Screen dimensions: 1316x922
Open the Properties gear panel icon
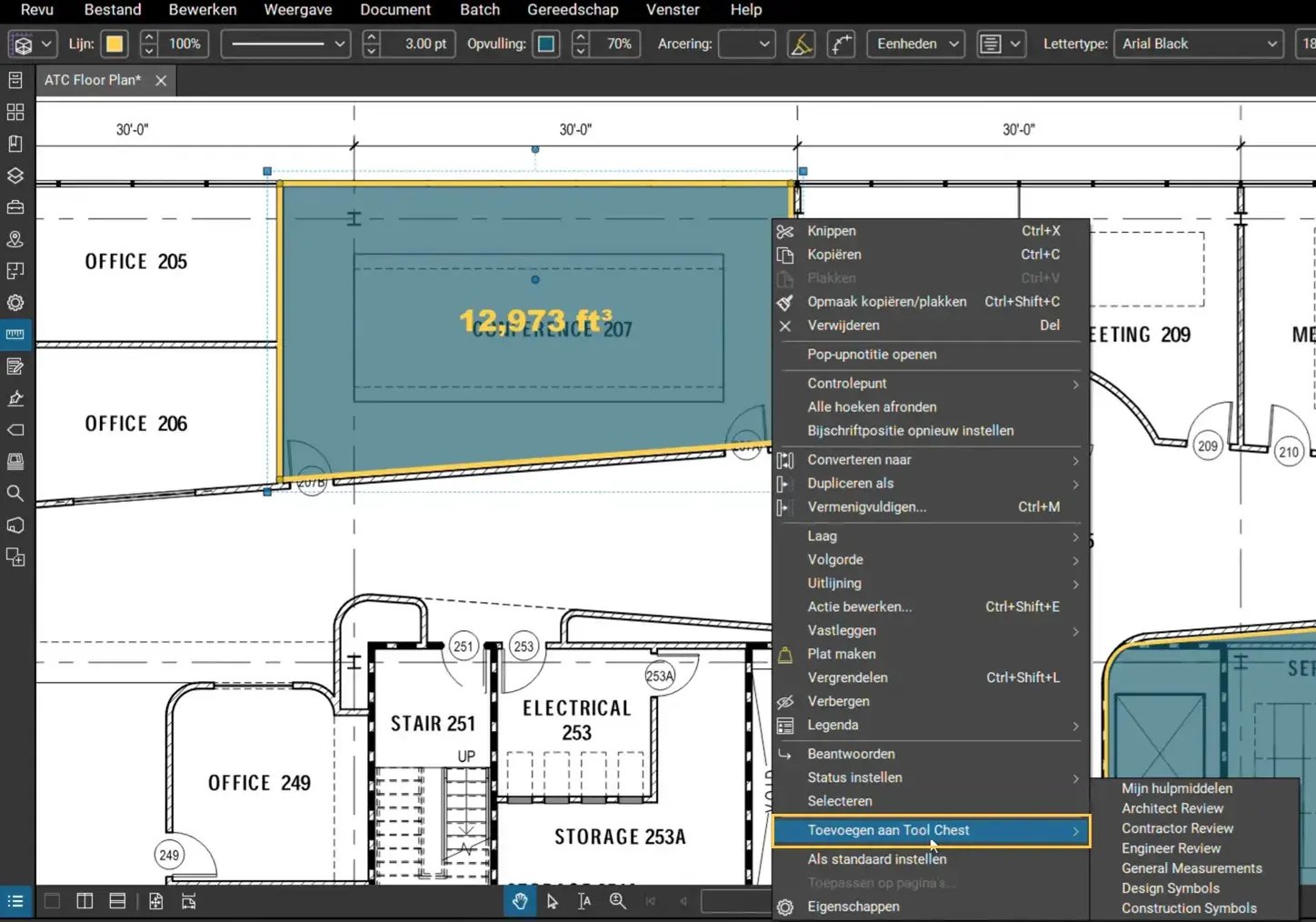(15, 303)
